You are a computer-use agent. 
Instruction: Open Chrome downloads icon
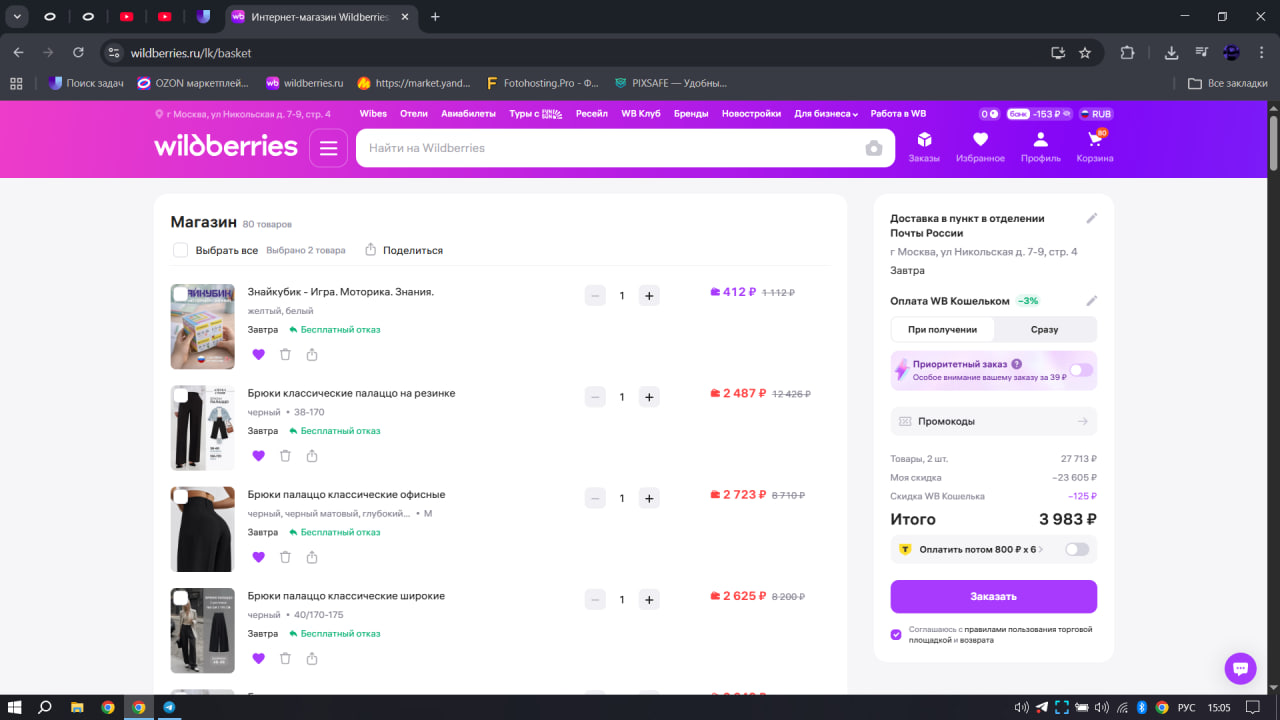[x=1172, y=53]
